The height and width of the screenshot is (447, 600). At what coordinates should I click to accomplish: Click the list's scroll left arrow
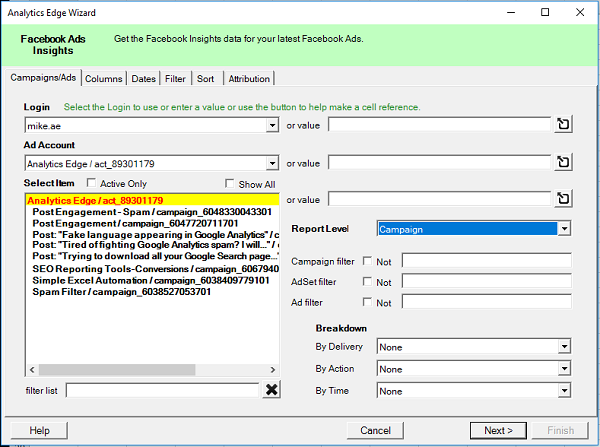(x=32, y=370)
